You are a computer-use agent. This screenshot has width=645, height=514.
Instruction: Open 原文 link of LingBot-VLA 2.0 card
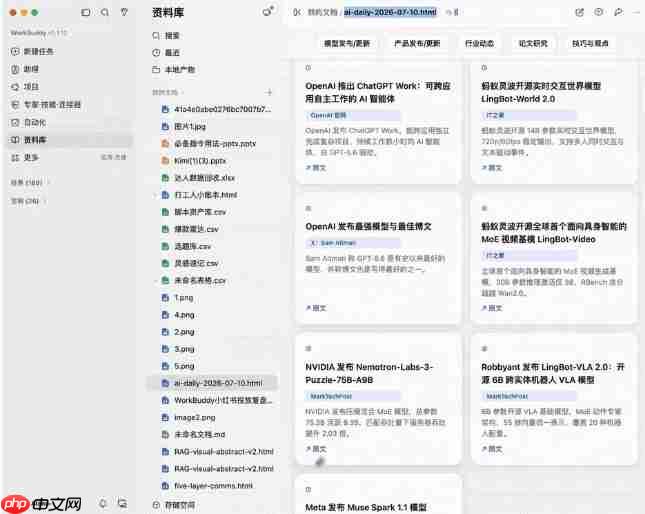click(x=492, y=449)
